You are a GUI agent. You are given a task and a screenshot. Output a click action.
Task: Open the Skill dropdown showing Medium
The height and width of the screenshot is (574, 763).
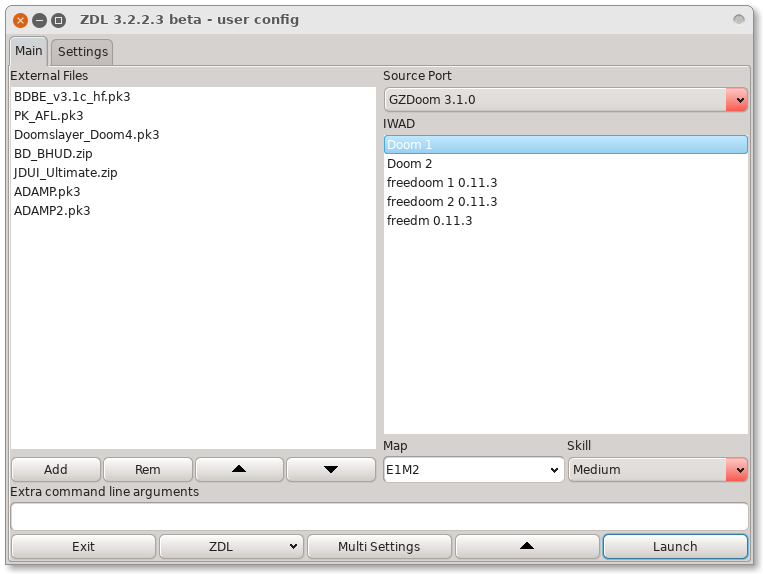click(657, 469)
